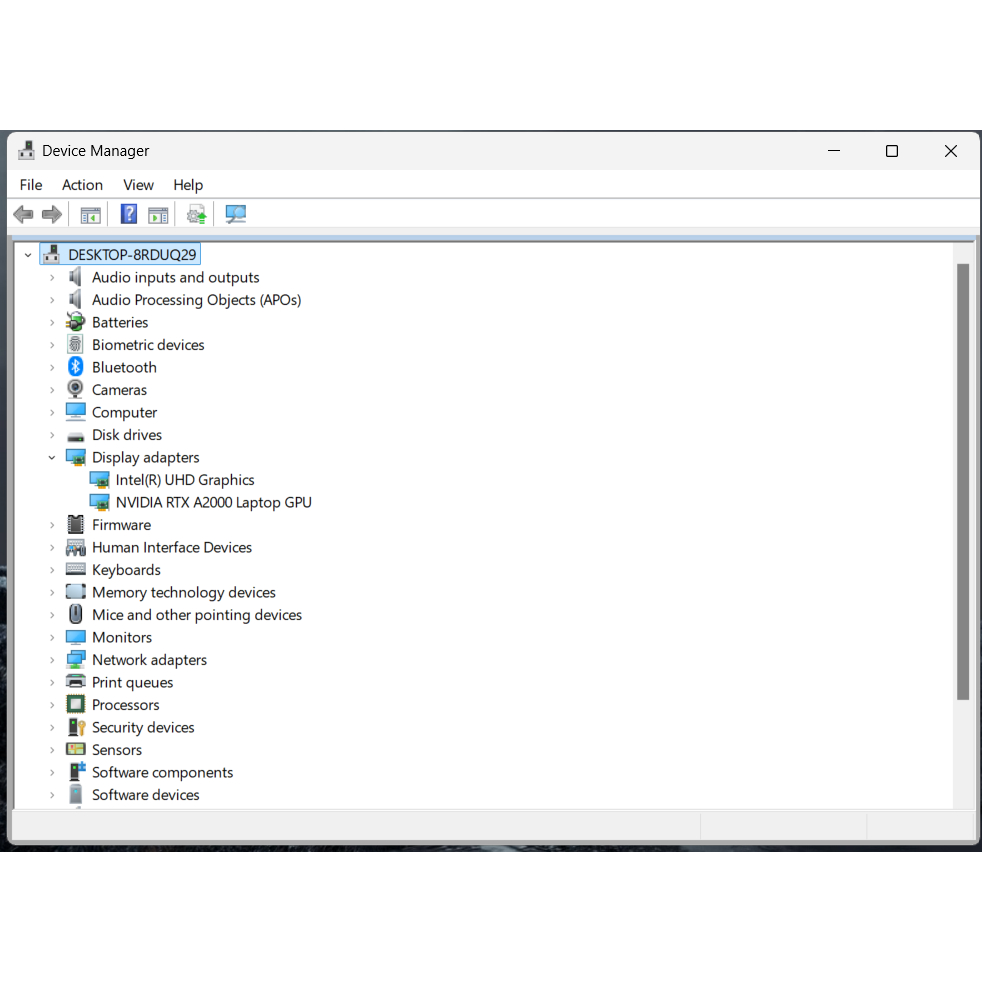The width and height of the screenshot is (982, 982).
Task: Select the Bluetooth category icon
Action: (76, 367)
